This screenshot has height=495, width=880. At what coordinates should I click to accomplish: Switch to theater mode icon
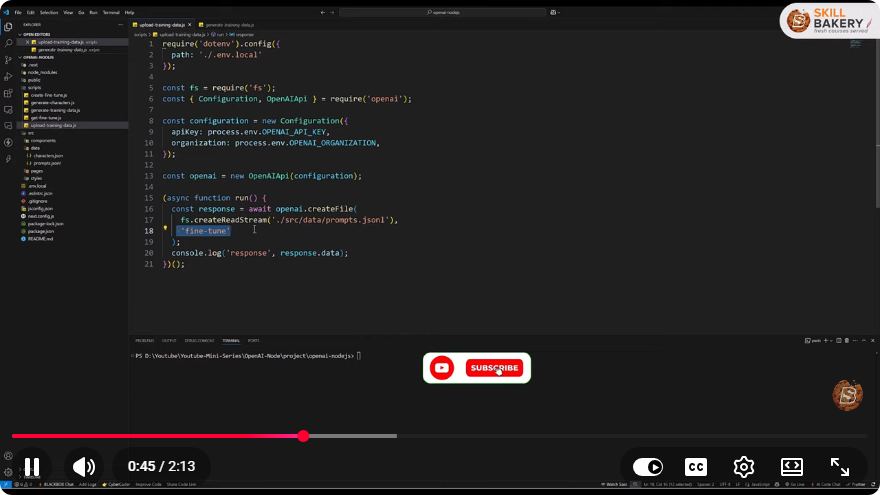pyautogui.click(x=791, y=466)
